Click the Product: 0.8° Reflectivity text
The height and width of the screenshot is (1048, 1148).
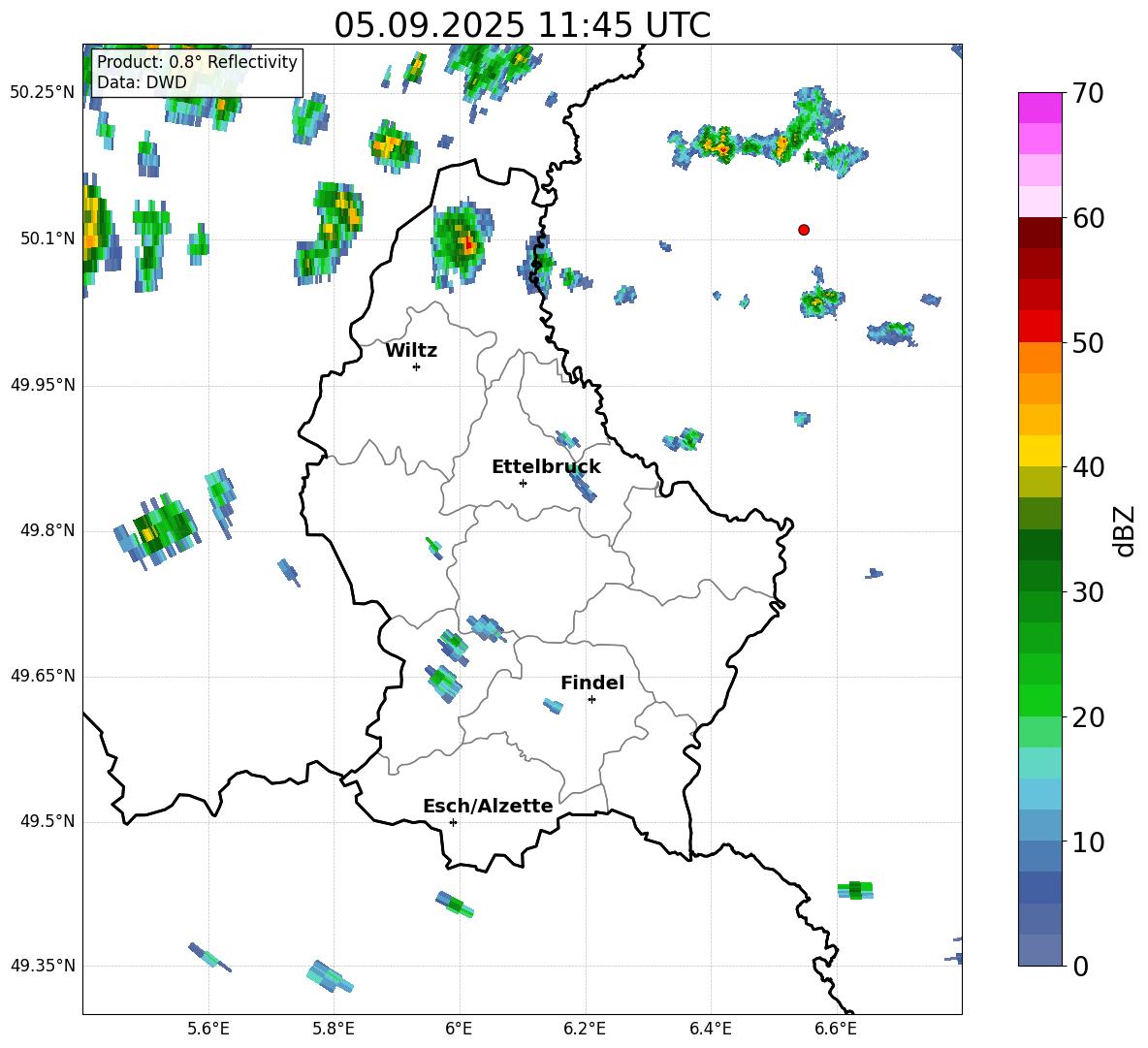click(x=197, y=63)
